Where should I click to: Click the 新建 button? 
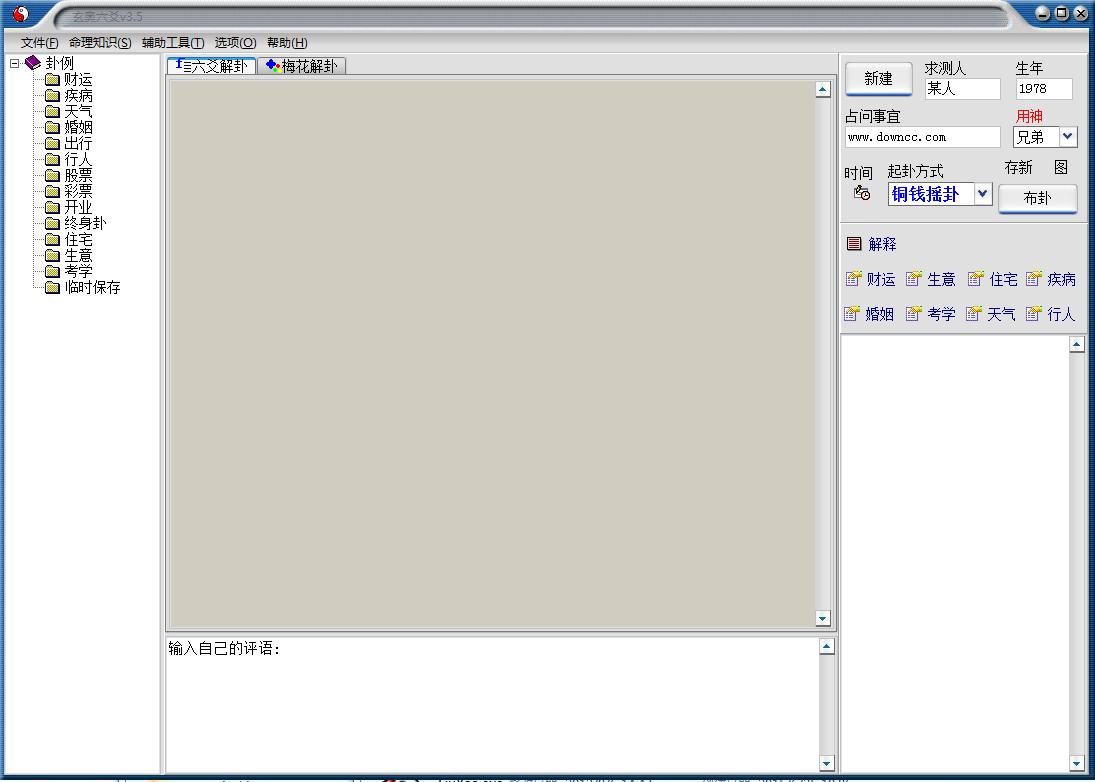[x=879, y=79]
